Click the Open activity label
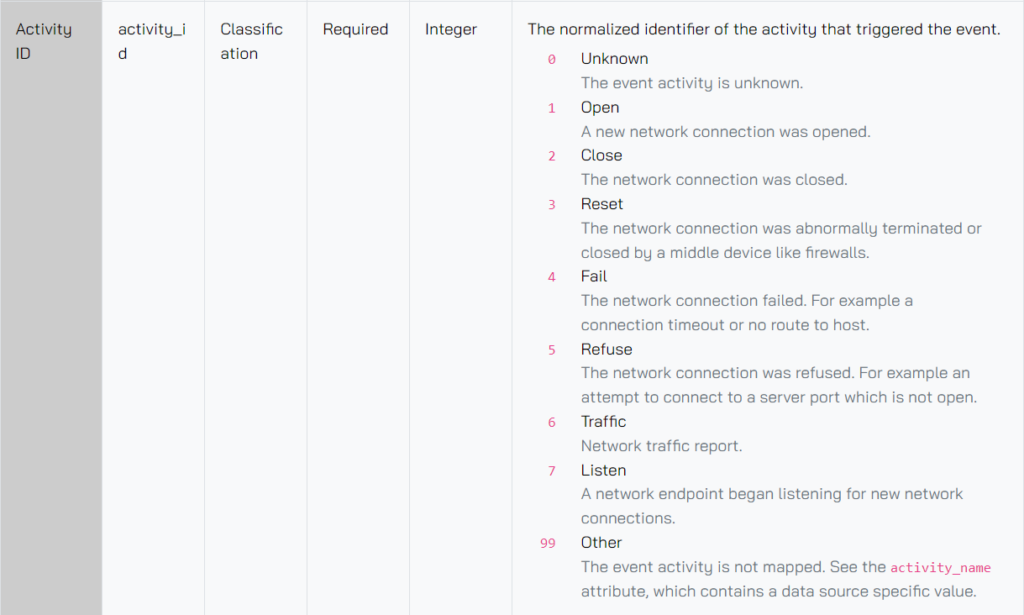 pos(600,107)
